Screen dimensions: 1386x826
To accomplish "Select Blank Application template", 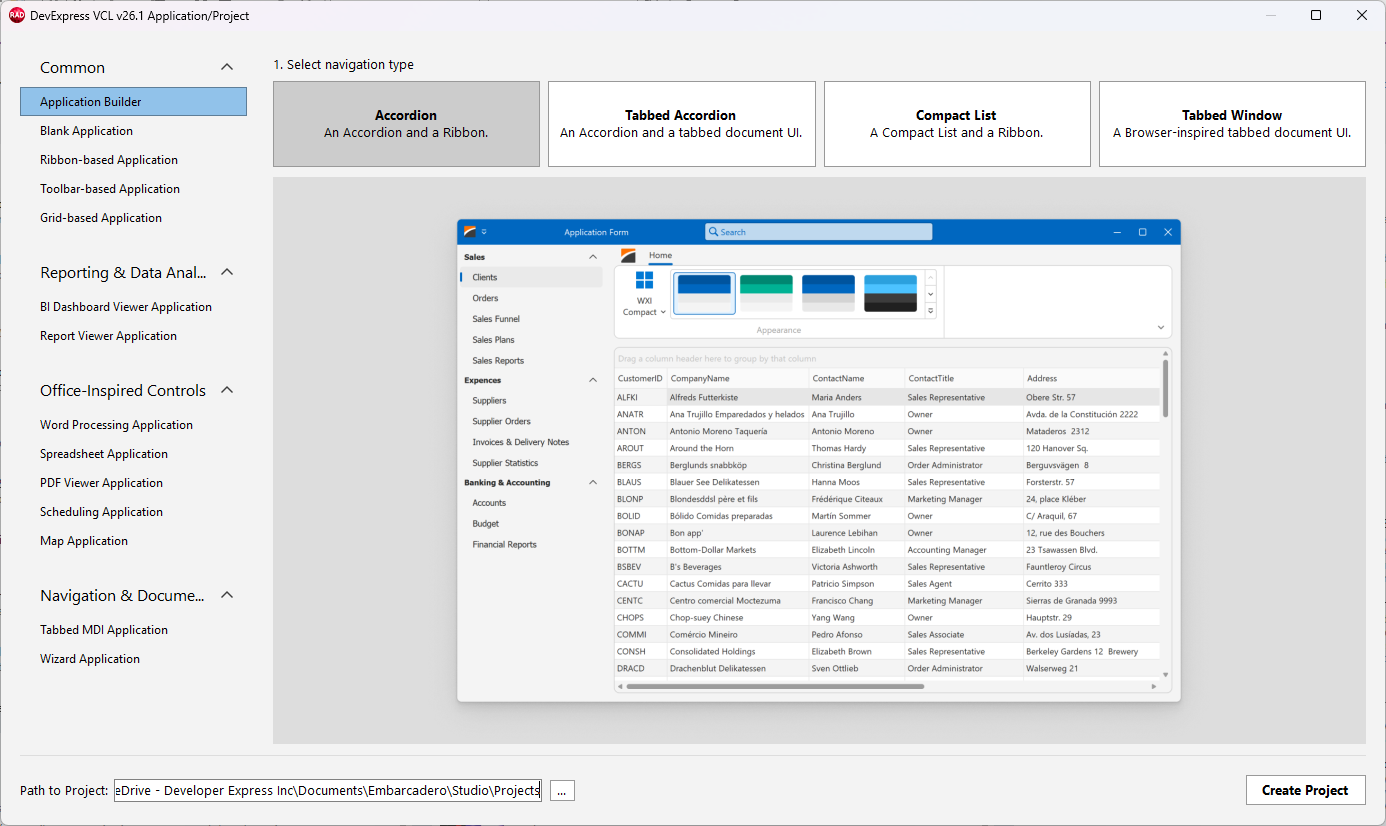I will (133, 130).
